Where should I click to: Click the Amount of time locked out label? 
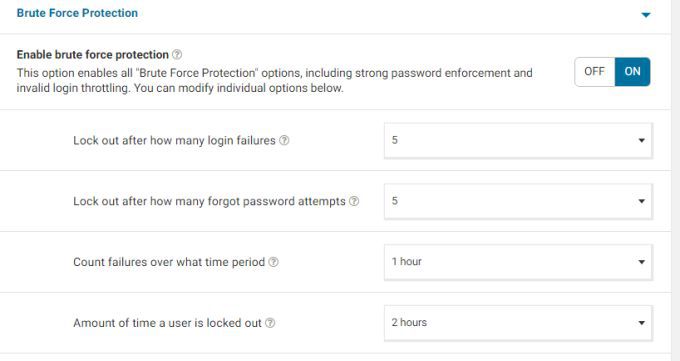coord(167,323)
